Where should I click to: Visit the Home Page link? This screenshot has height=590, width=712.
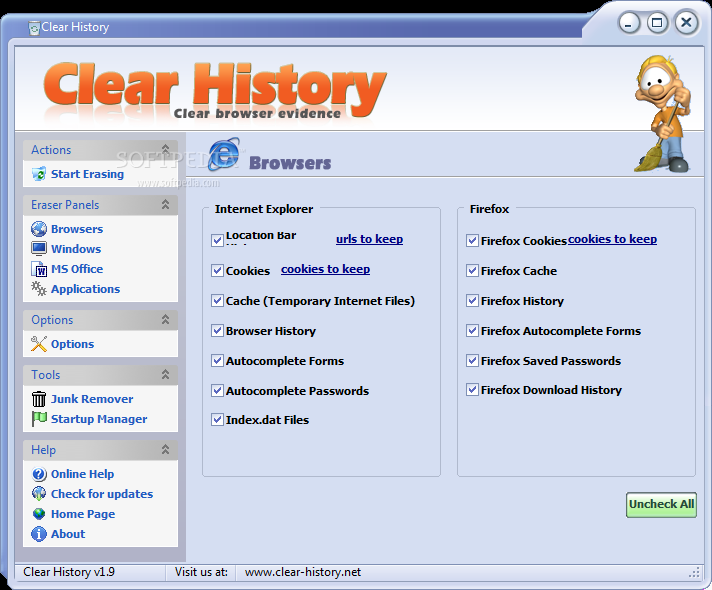83,514
